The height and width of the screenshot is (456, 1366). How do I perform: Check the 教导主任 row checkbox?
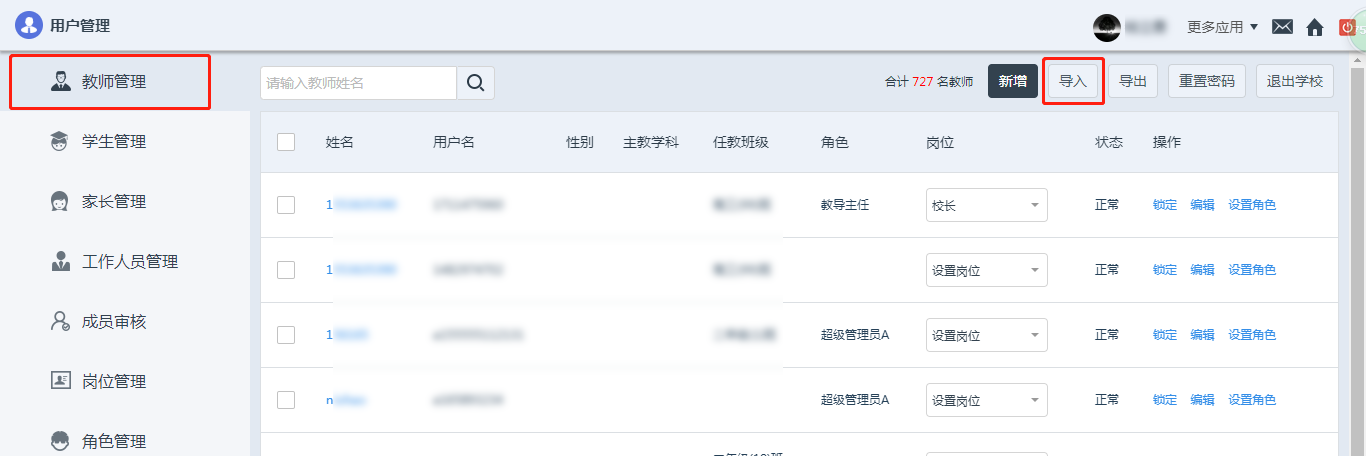(286, 205)
